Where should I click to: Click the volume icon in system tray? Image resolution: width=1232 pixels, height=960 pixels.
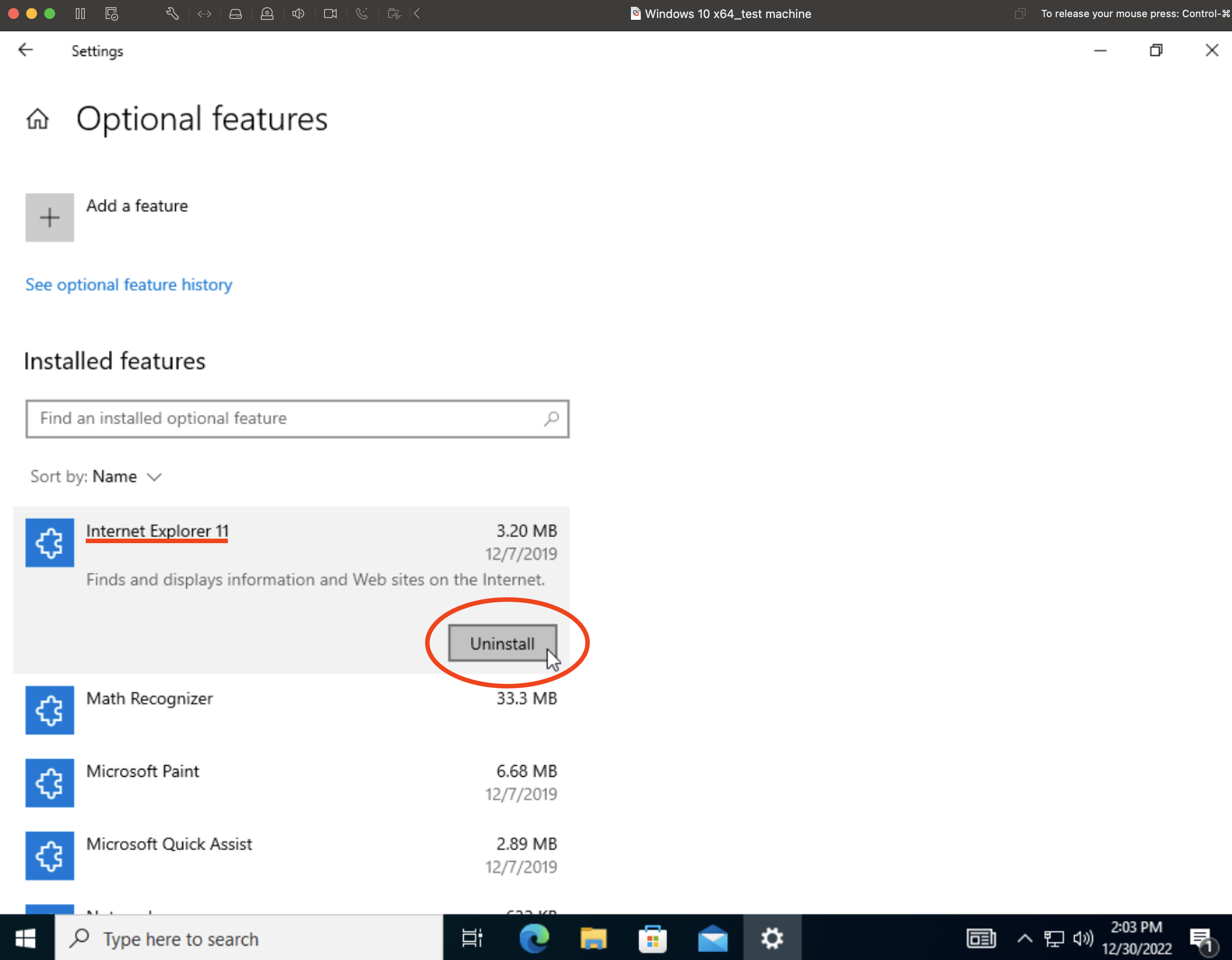(1083, 938)
